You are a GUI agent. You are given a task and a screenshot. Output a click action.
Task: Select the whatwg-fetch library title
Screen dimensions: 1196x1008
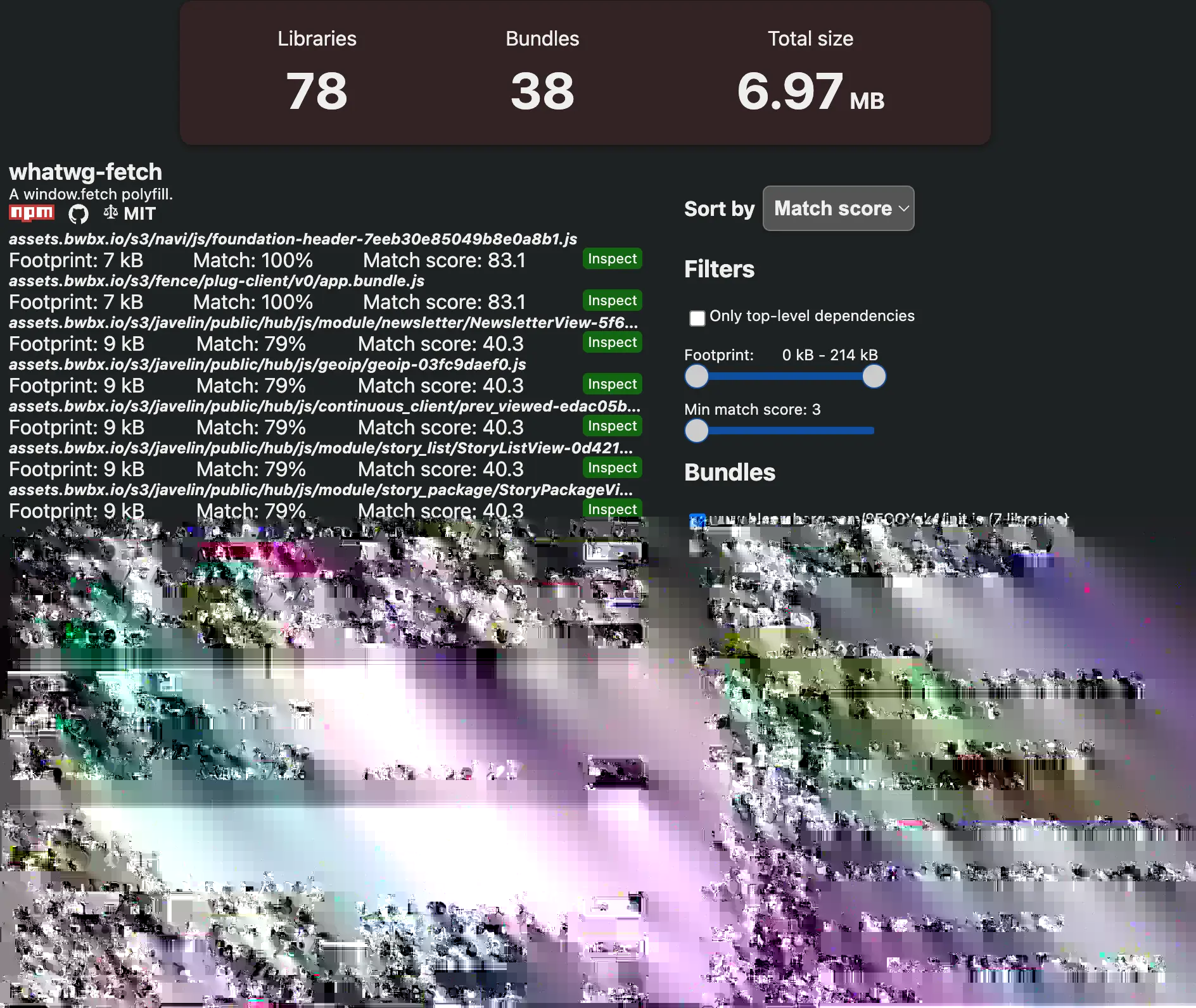click(85, 172)
